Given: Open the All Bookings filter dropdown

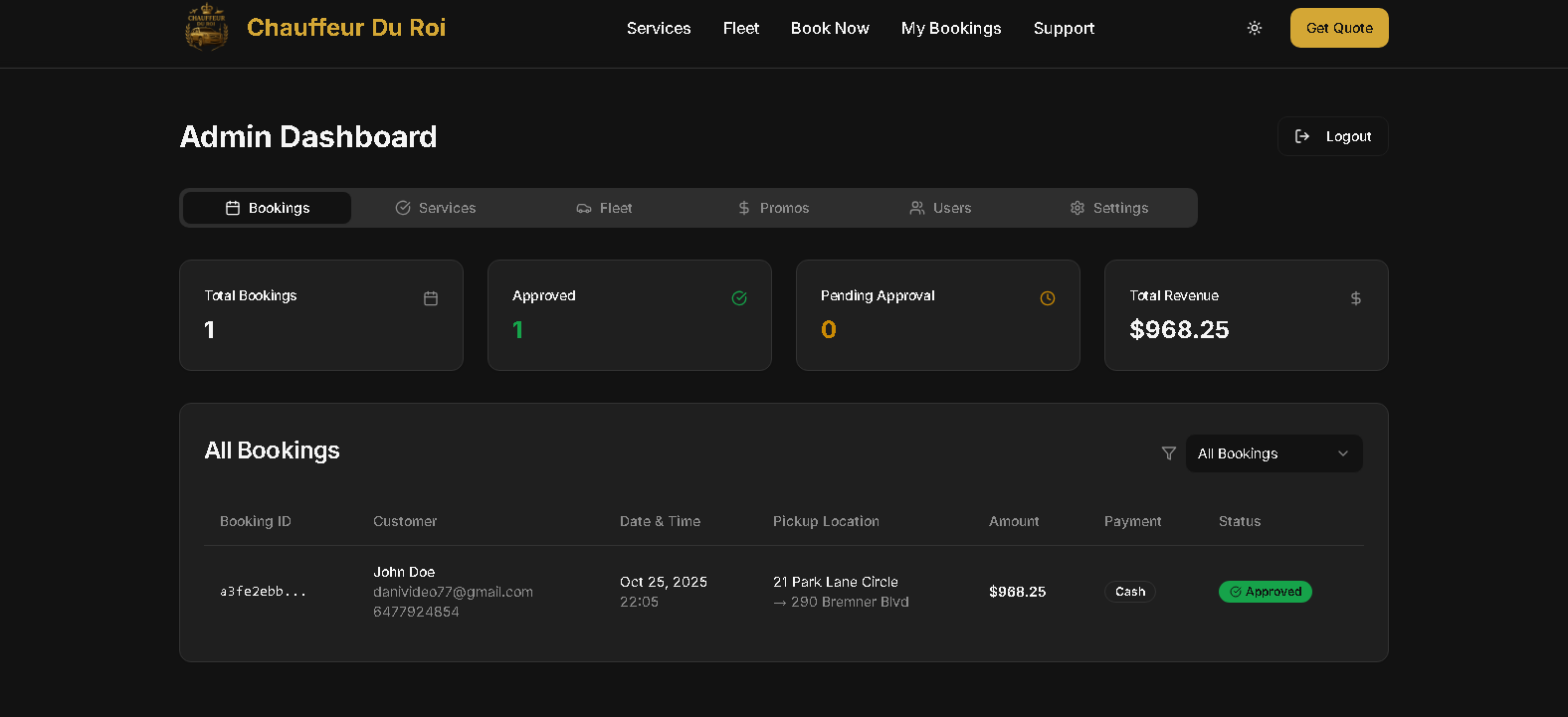Looking at the screenshot, I should [1264, 453].
